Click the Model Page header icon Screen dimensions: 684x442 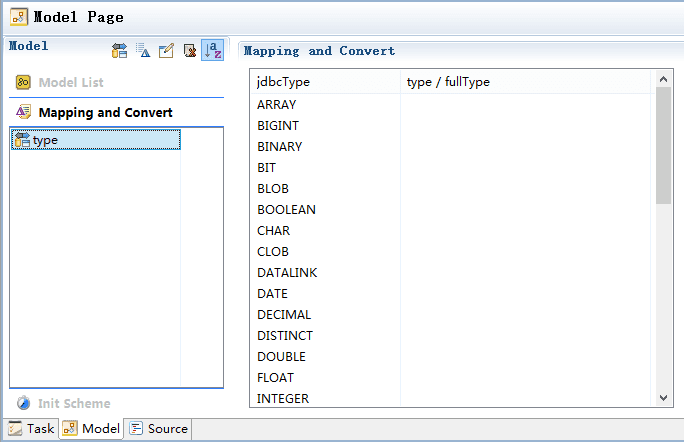tap(19, 17)
